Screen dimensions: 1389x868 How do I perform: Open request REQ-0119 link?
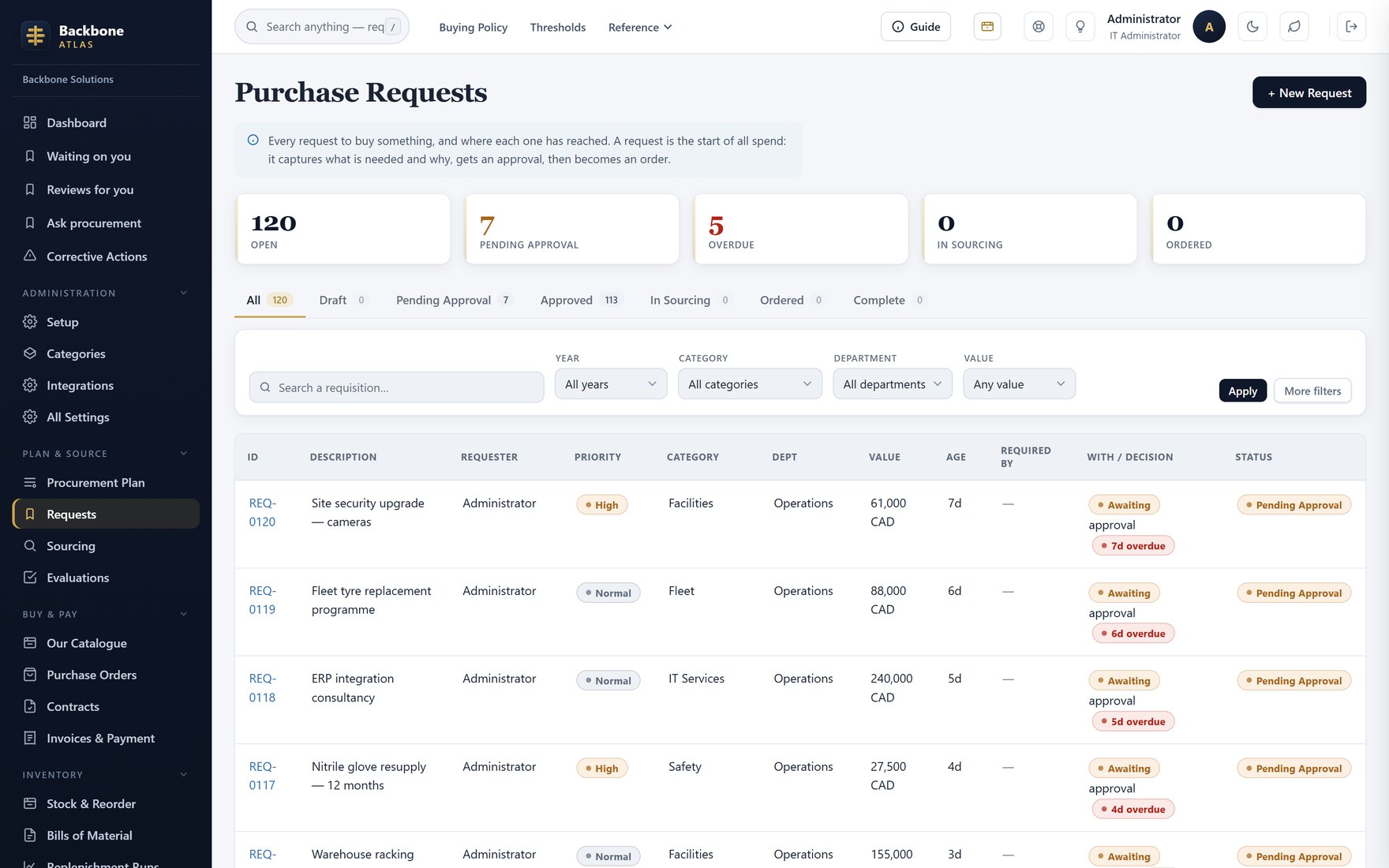tap(263, 600)
